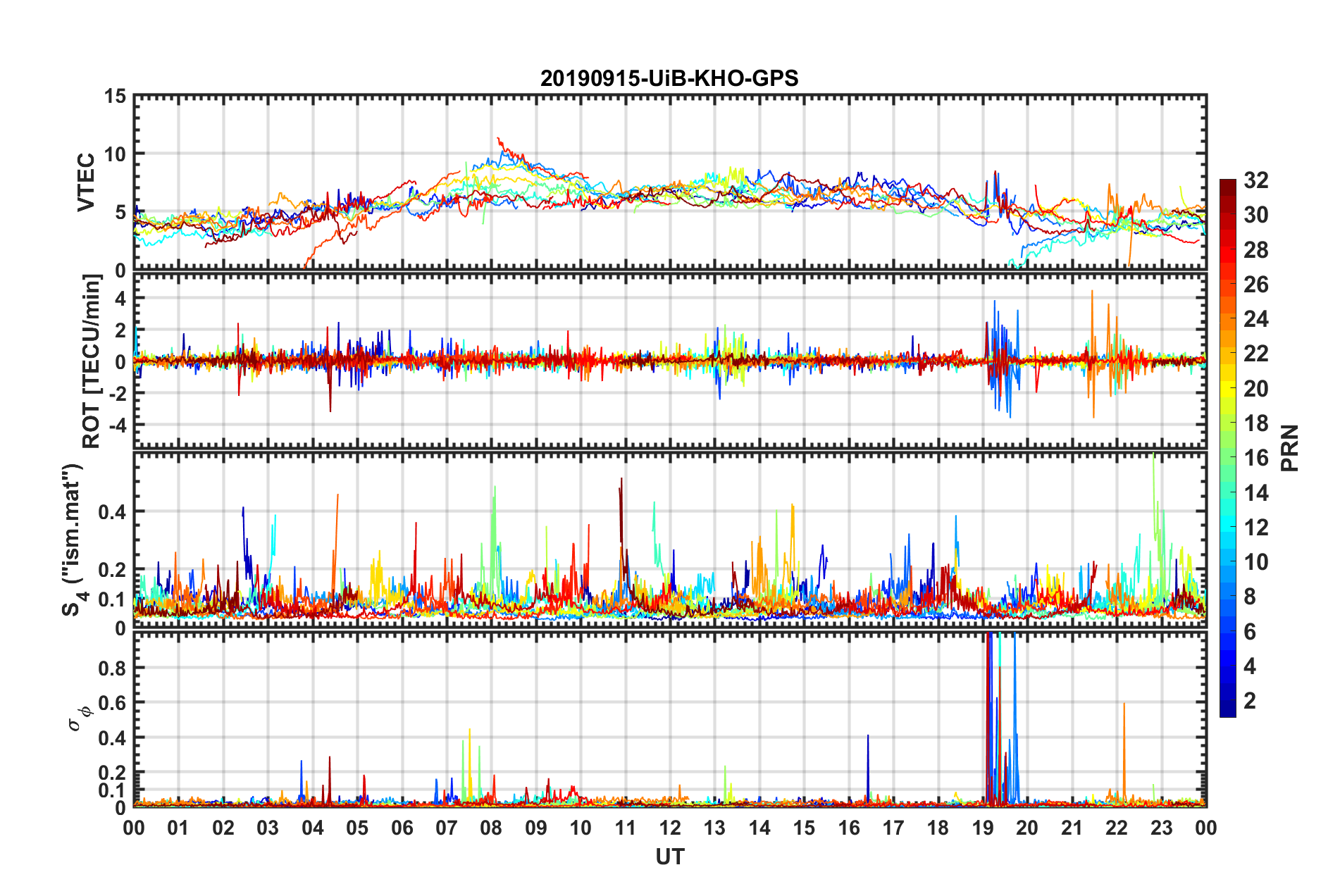Click hour label 13 on UT axis
This screenshot has height=896, width=1340.
click(x=714, y=828)
